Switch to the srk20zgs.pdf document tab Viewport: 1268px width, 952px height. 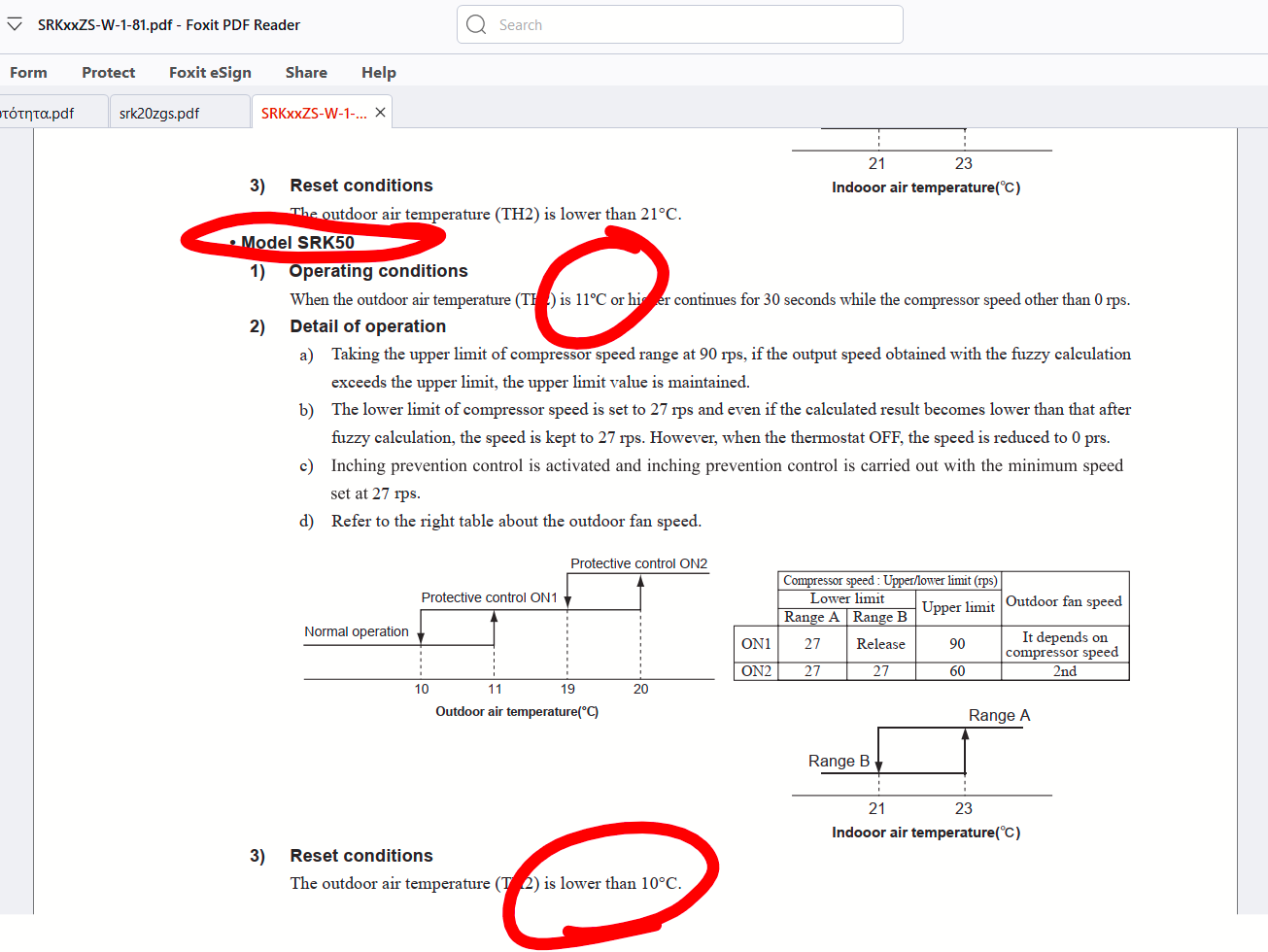coord(179,113)
